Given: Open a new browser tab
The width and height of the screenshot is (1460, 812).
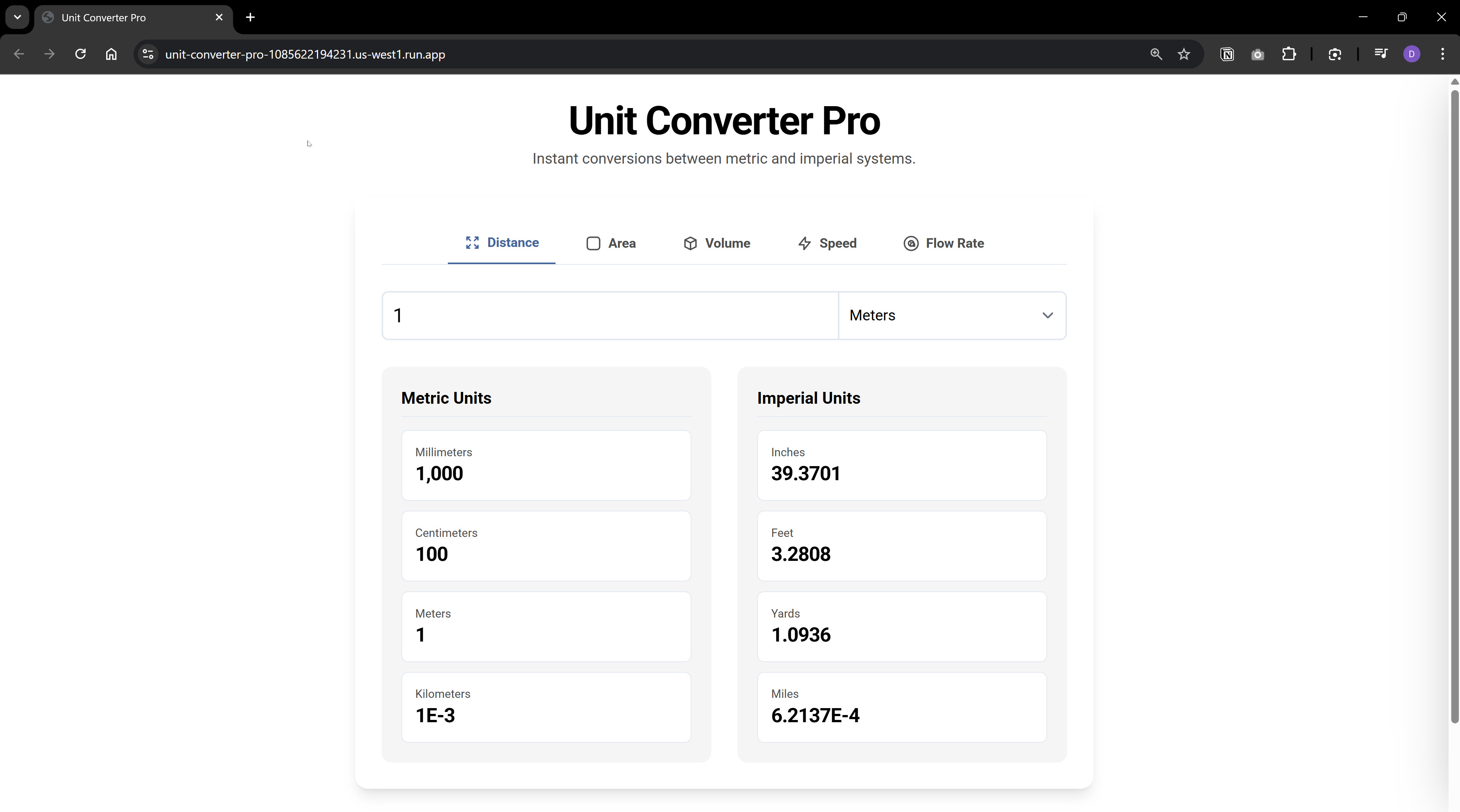Looking at the screenshot, I should (250, 17).
